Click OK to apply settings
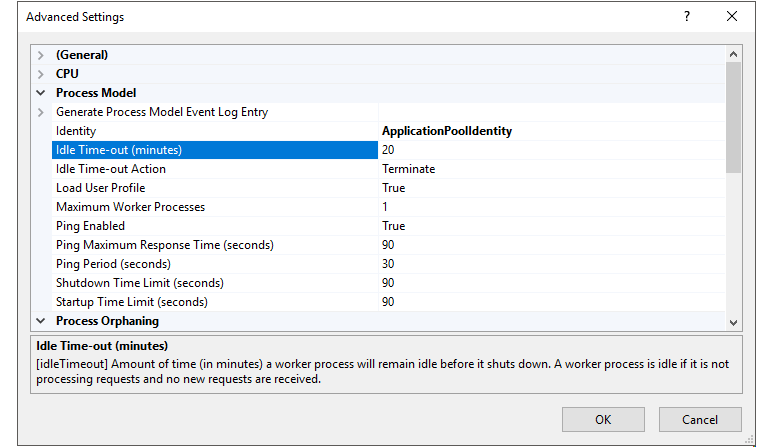The width and height of the screenshot is (773, 447). (602, 419)
